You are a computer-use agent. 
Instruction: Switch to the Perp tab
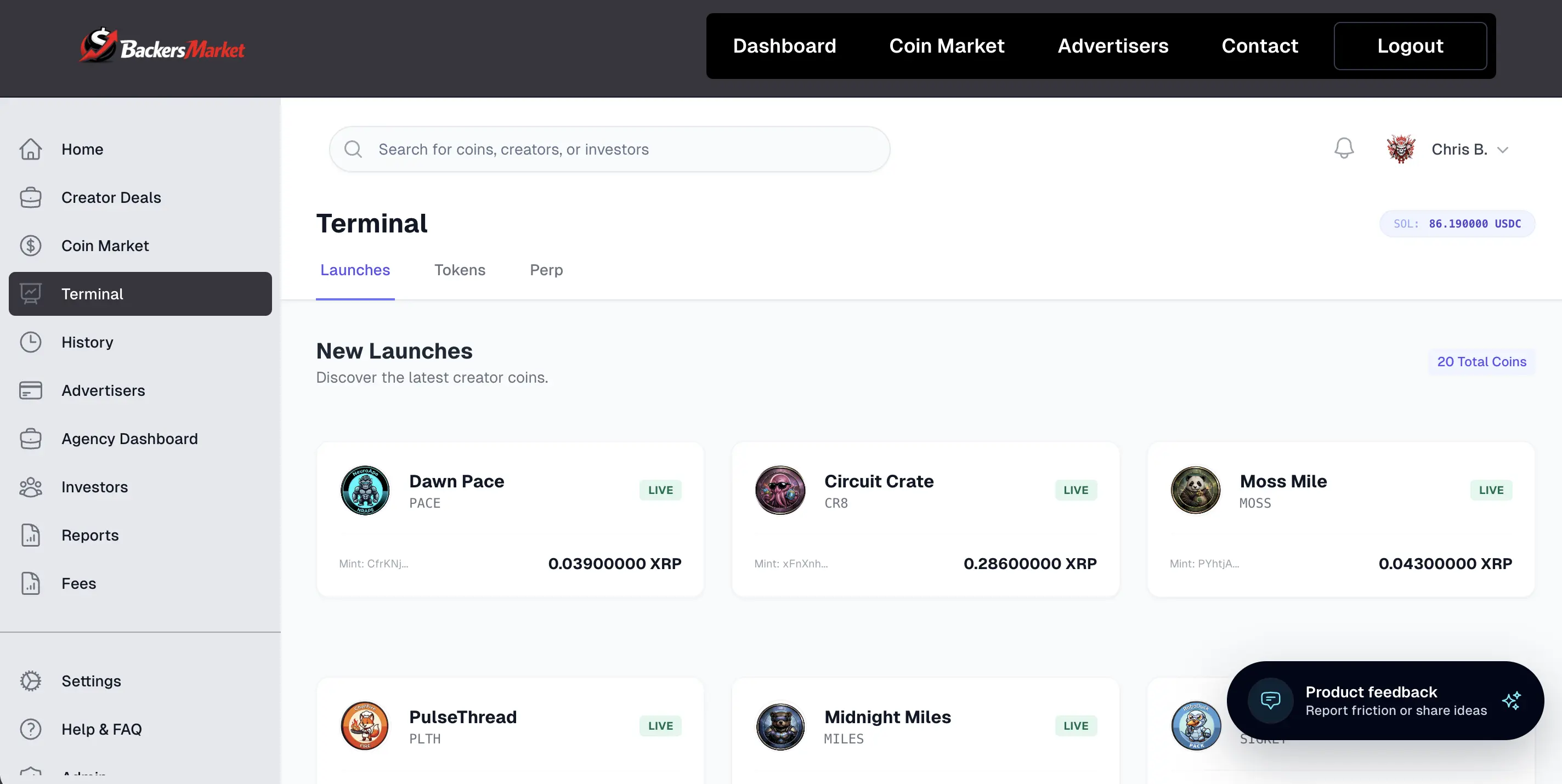click(546, 270)
